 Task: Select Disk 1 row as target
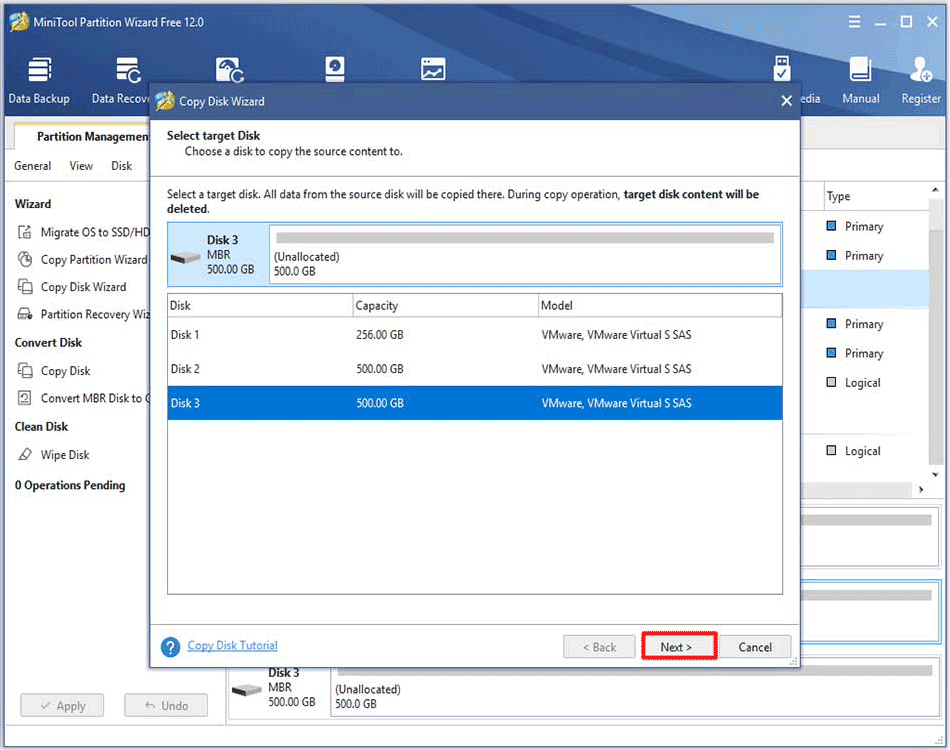click(475, 334)
